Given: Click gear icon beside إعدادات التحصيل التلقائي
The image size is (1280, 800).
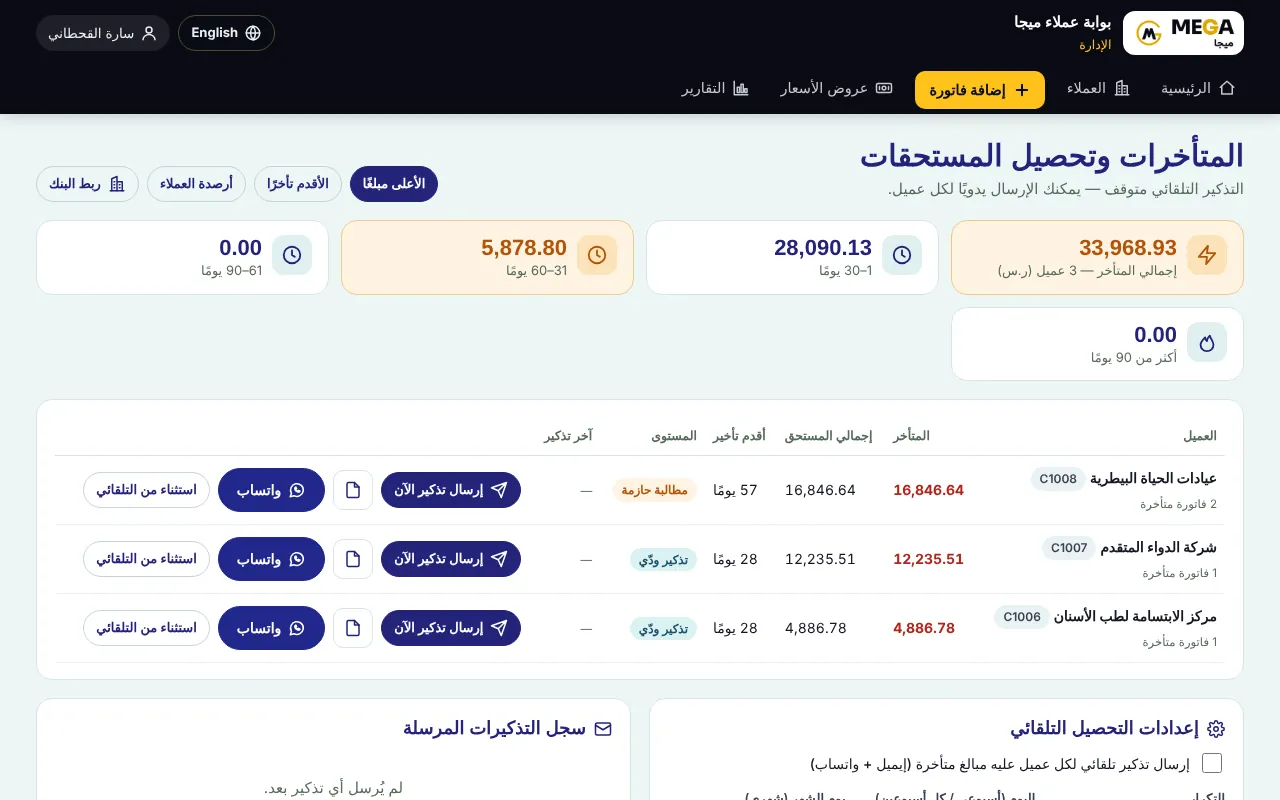Looking at the screenshot, I should [1216, 729].
